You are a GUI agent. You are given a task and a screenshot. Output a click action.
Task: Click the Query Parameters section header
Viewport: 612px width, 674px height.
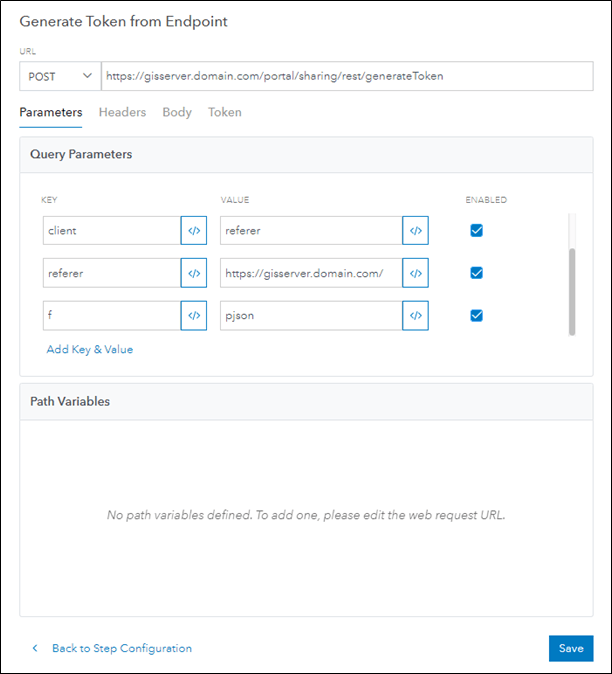click(x=306, y=155)
